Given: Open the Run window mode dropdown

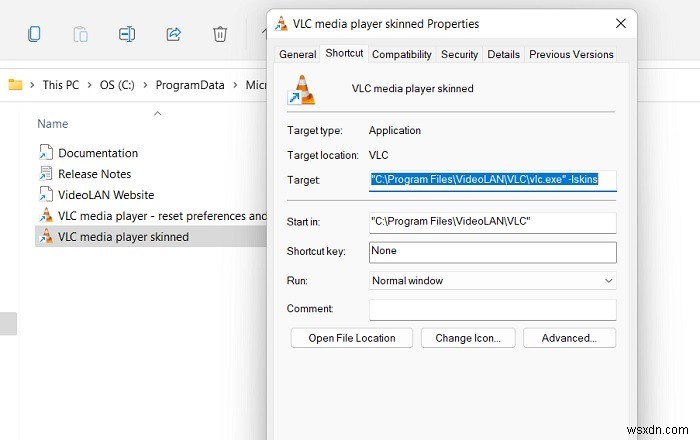Looking at the screenshot, I should 492,281.
